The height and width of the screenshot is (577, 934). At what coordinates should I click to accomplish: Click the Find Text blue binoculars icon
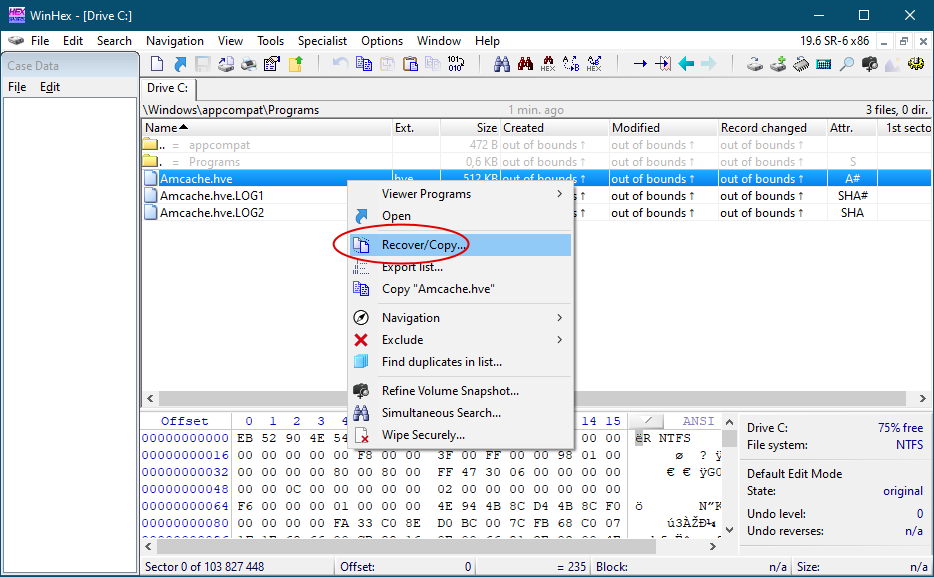pos(502,64)
